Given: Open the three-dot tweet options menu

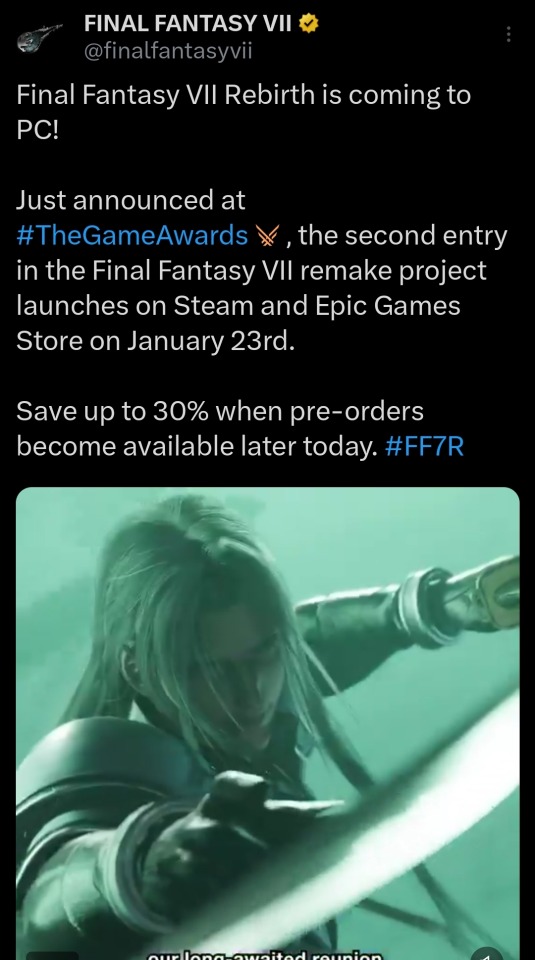Looking at the screenshot, I should 508,34.
